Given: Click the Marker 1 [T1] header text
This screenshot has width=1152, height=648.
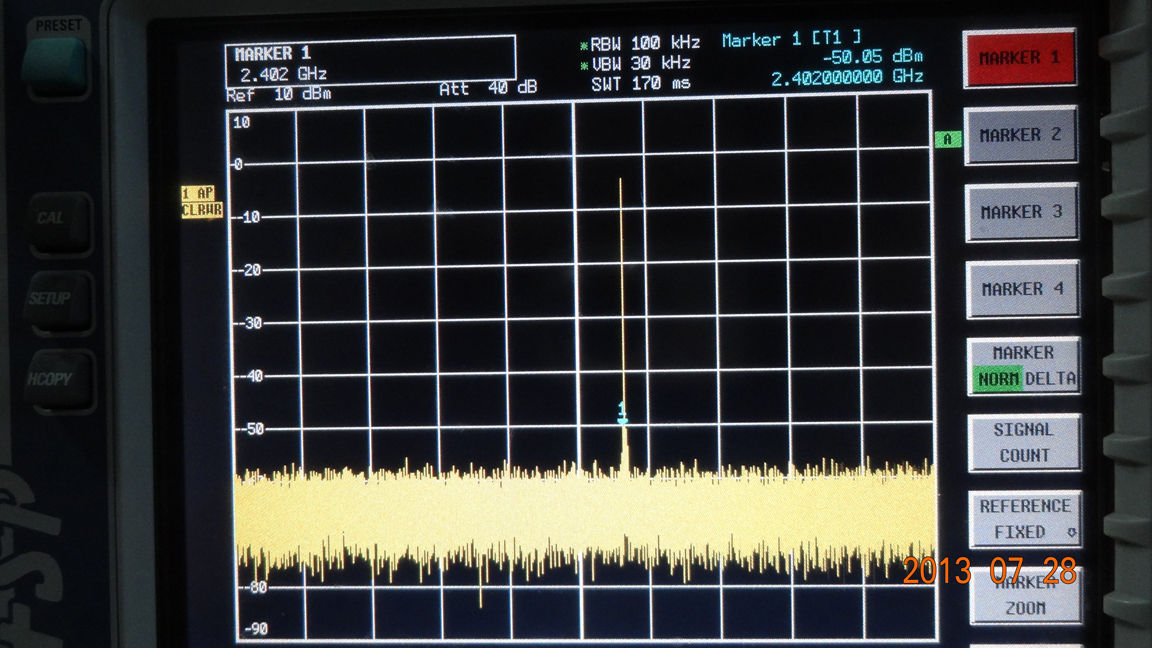Looking at the screenshot, I should pyautogui.click(x=791, y=40).
